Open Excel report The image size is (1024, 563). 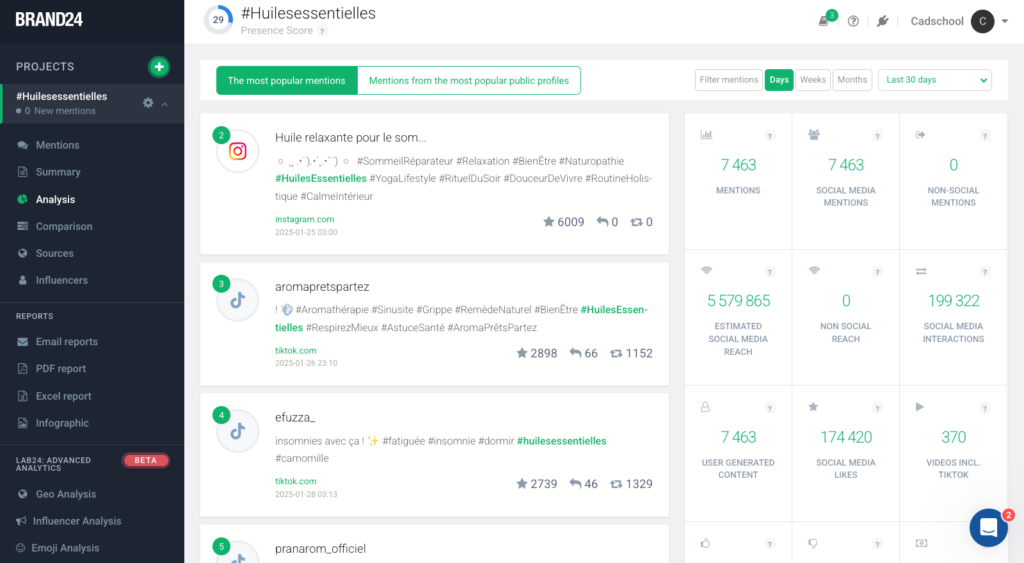(x=63, y=396)
